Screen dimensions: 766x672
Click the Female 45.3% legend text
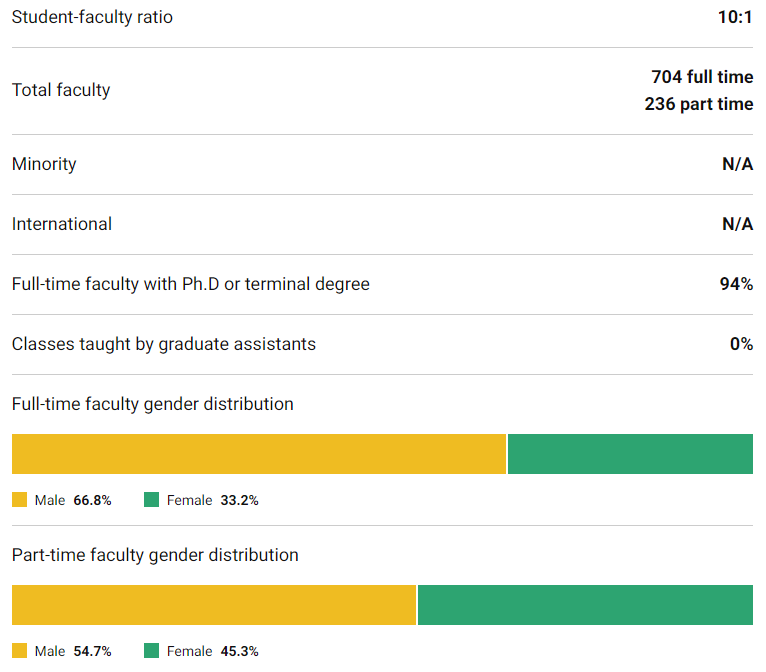coord(212,651)
